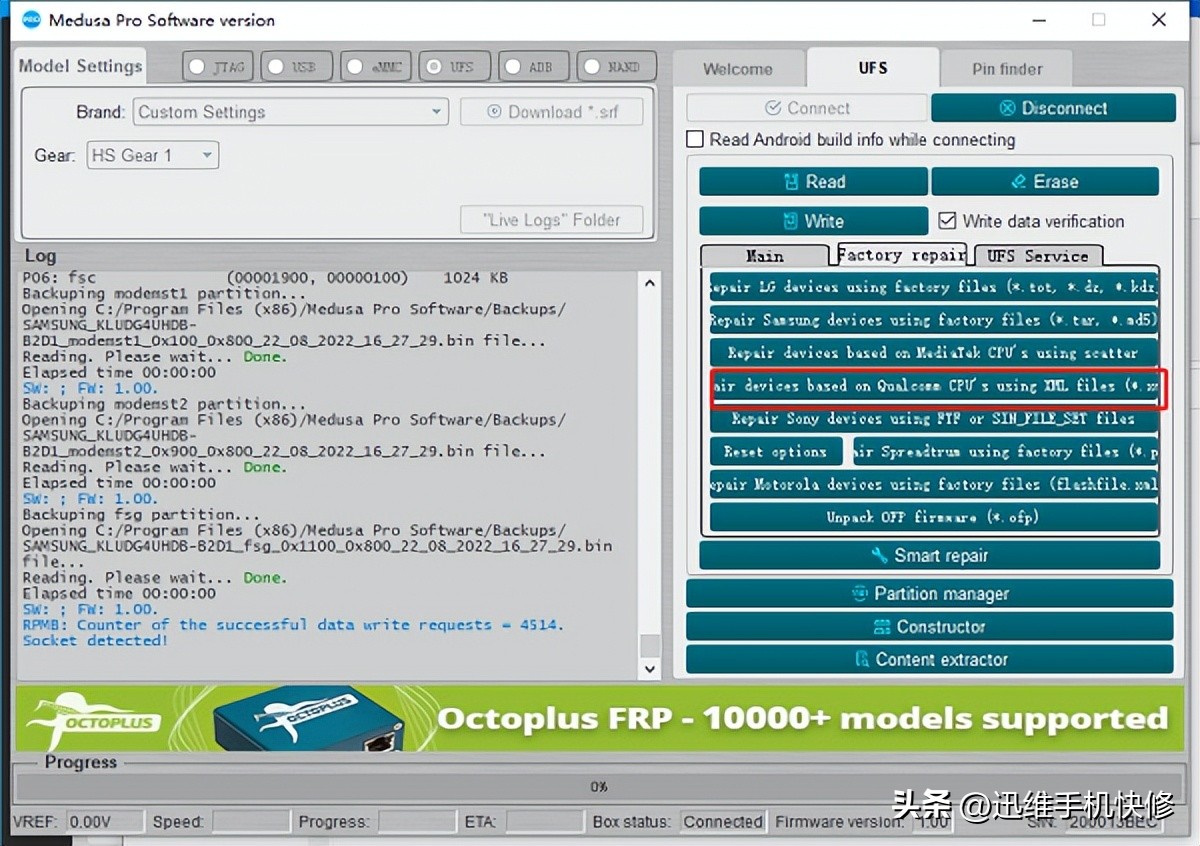Open the Brand Custom Settings dropdown
The image size is (1200, 846).
[290, 112]
